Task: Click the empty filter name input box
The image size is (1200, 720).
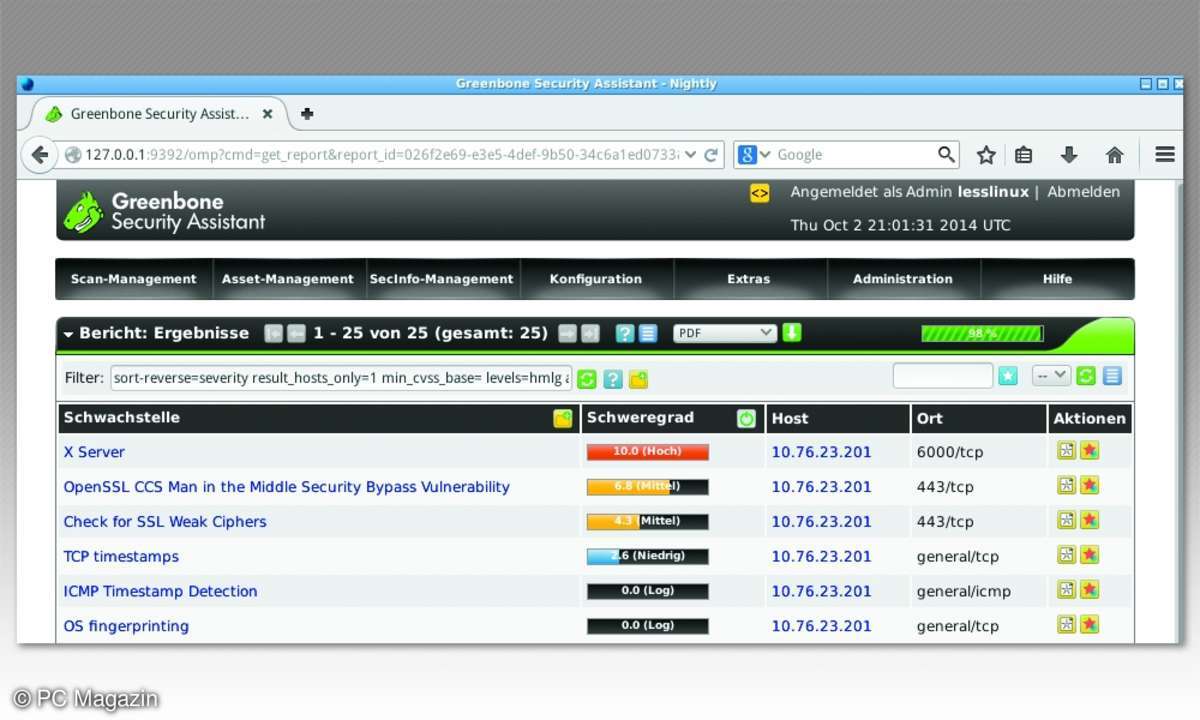Action: click(943, 376)
